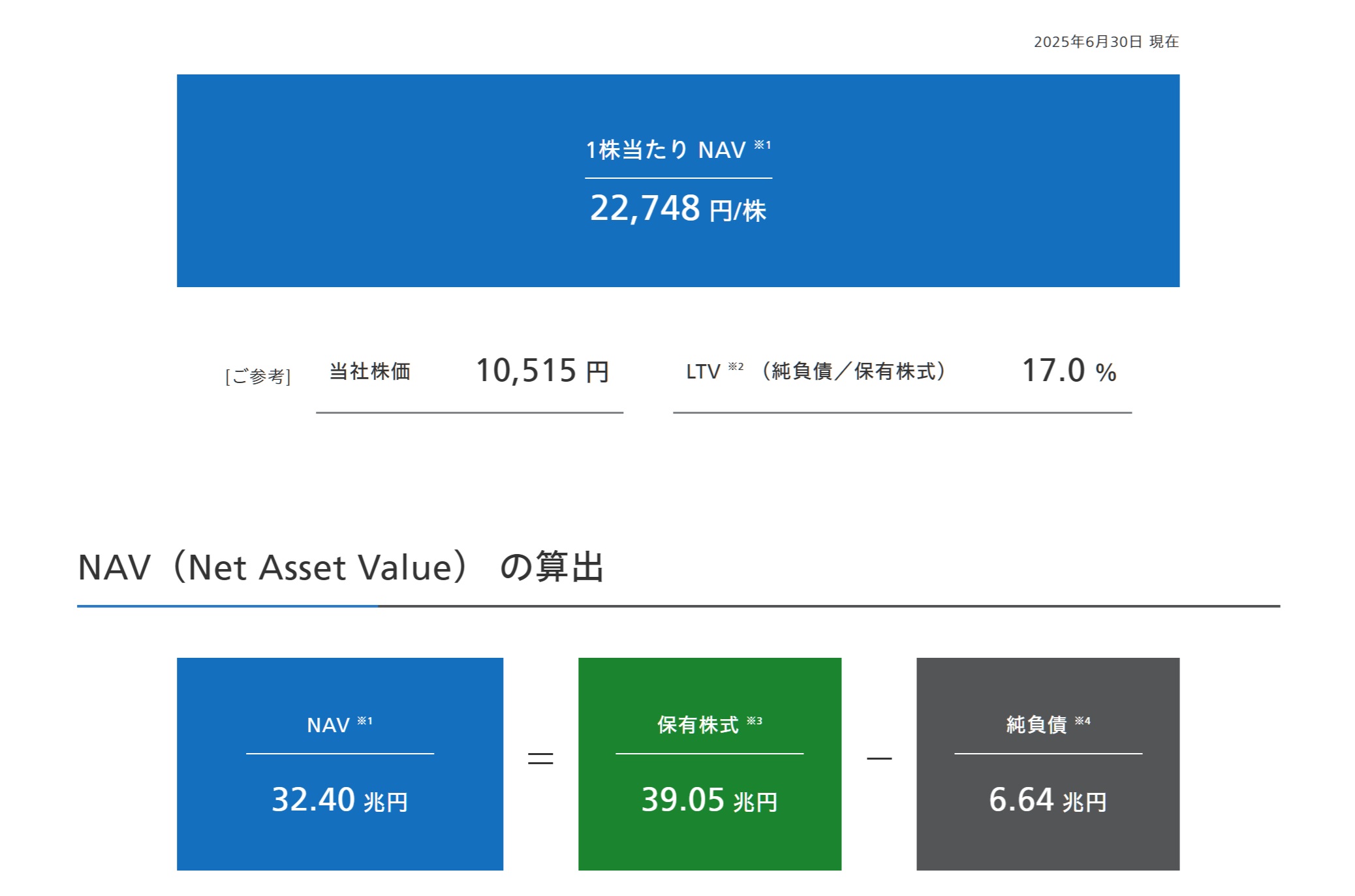Click the LTV（純負債／保有株式）label

pyautogui.click(x=816, y=371)
